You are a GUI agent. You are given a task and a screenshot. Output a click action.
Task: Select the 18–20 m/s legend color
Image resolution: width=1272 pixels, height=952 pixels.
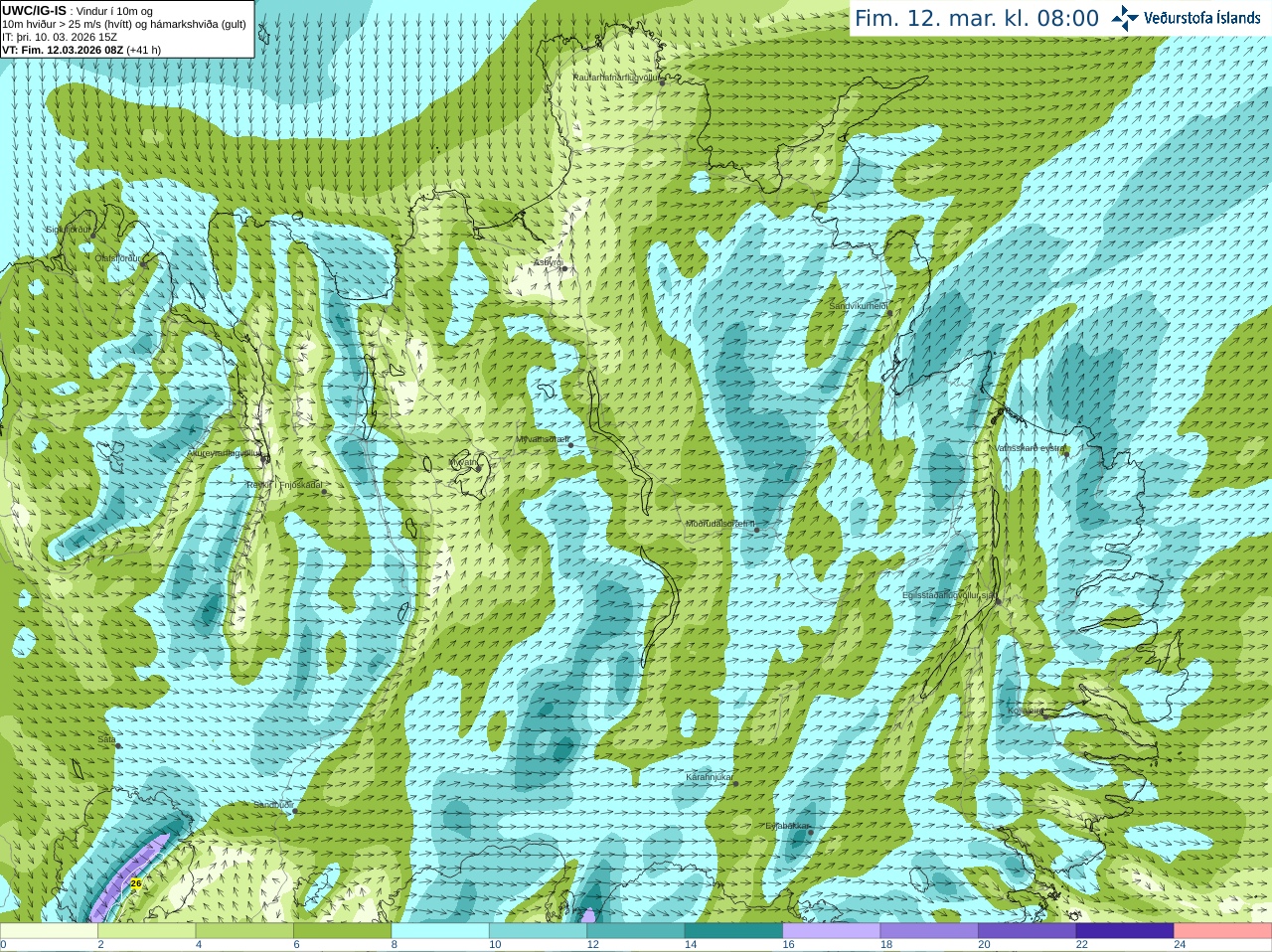pos(929,930)
